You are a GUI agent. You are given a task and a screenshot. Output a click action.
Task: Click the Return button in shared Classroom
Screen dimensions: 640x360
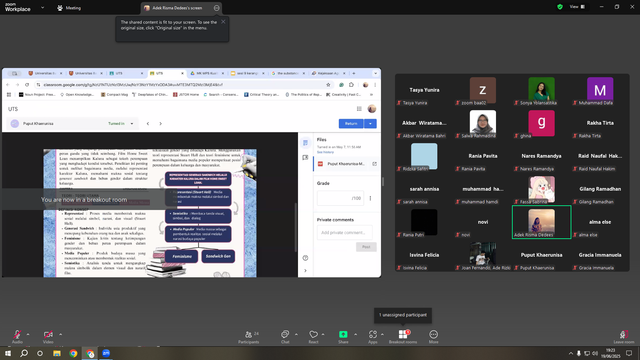click(351, 123)
